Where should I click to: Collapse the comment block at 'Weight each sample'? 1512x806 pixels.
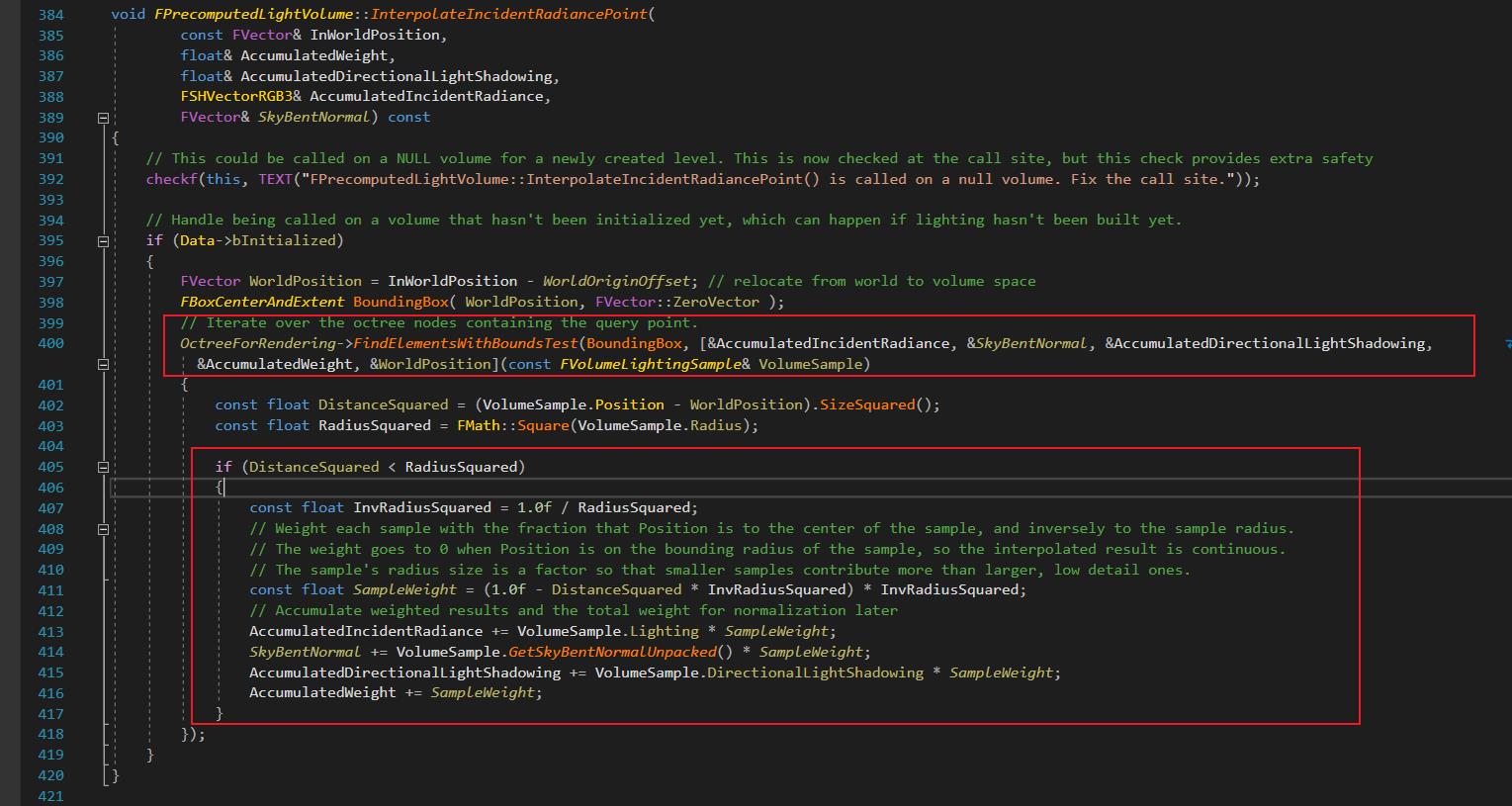[x=102, y=529]
